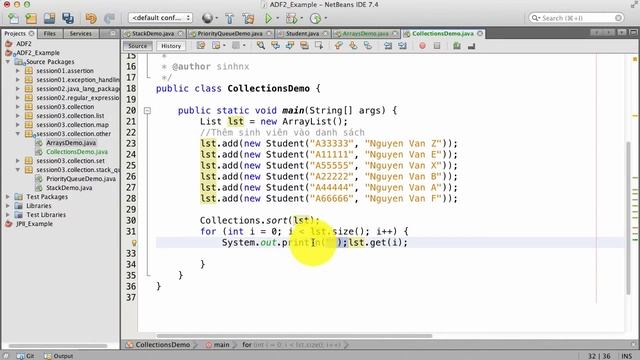Switch to Source editor view

(138, 46)
